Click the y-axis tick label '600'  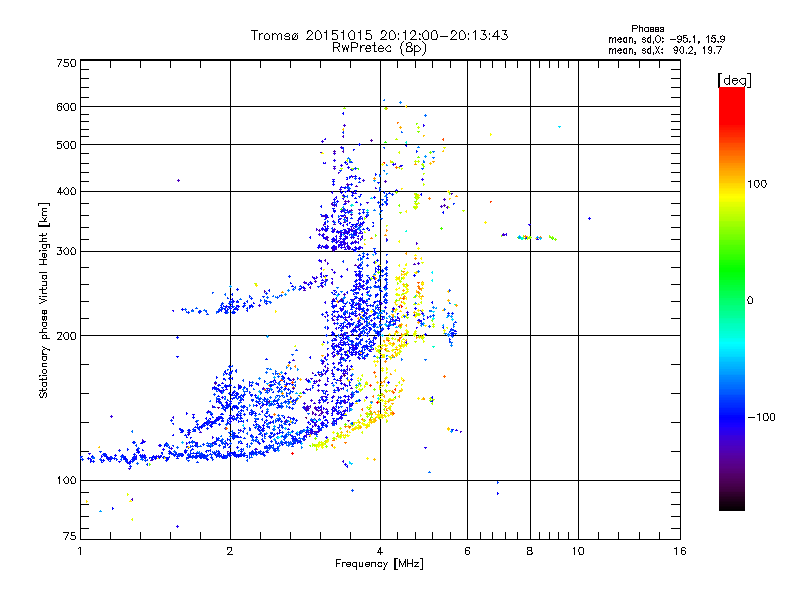point(66,107)
